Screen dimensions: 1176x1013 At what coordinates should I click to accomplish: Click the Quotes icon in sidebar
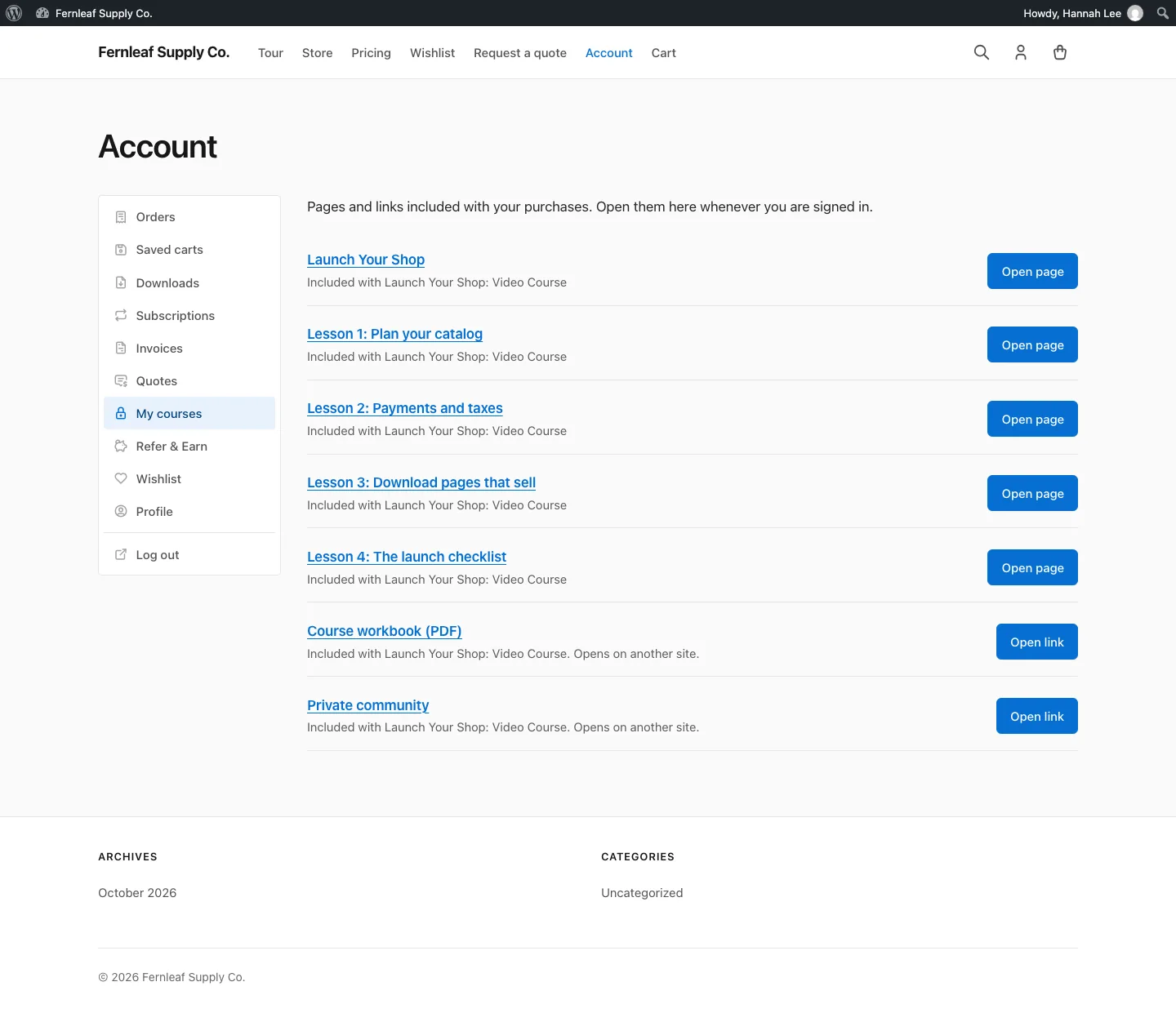click(121, 380)
